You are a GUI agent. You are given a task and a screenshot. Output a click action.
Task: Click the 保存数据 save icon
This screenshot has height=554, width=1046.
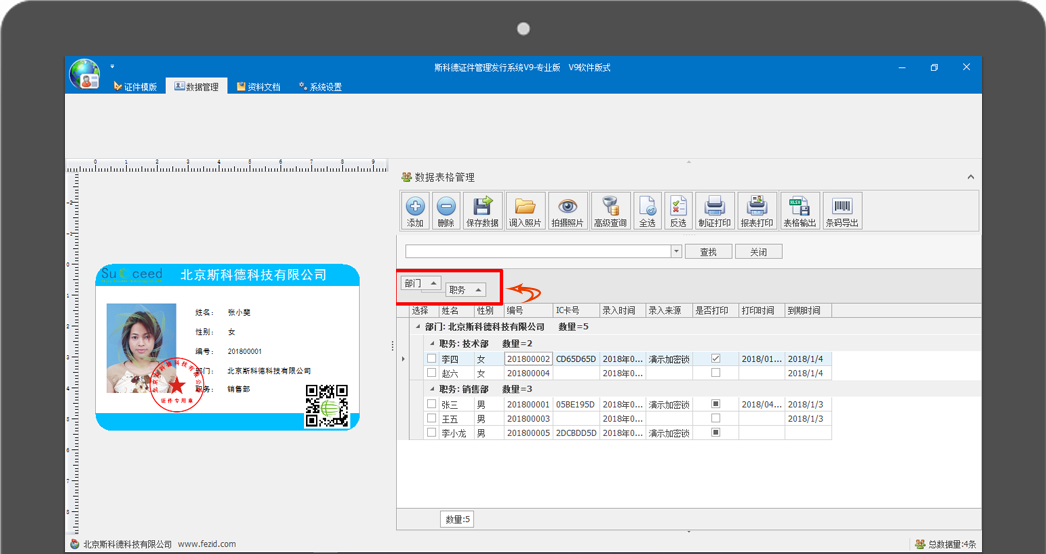coord(482,206)
